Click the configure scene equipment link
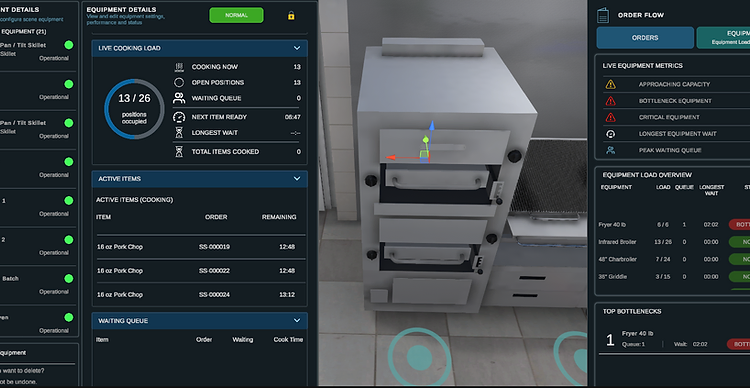The image size is (750, 388). click(x=32, y=20)
